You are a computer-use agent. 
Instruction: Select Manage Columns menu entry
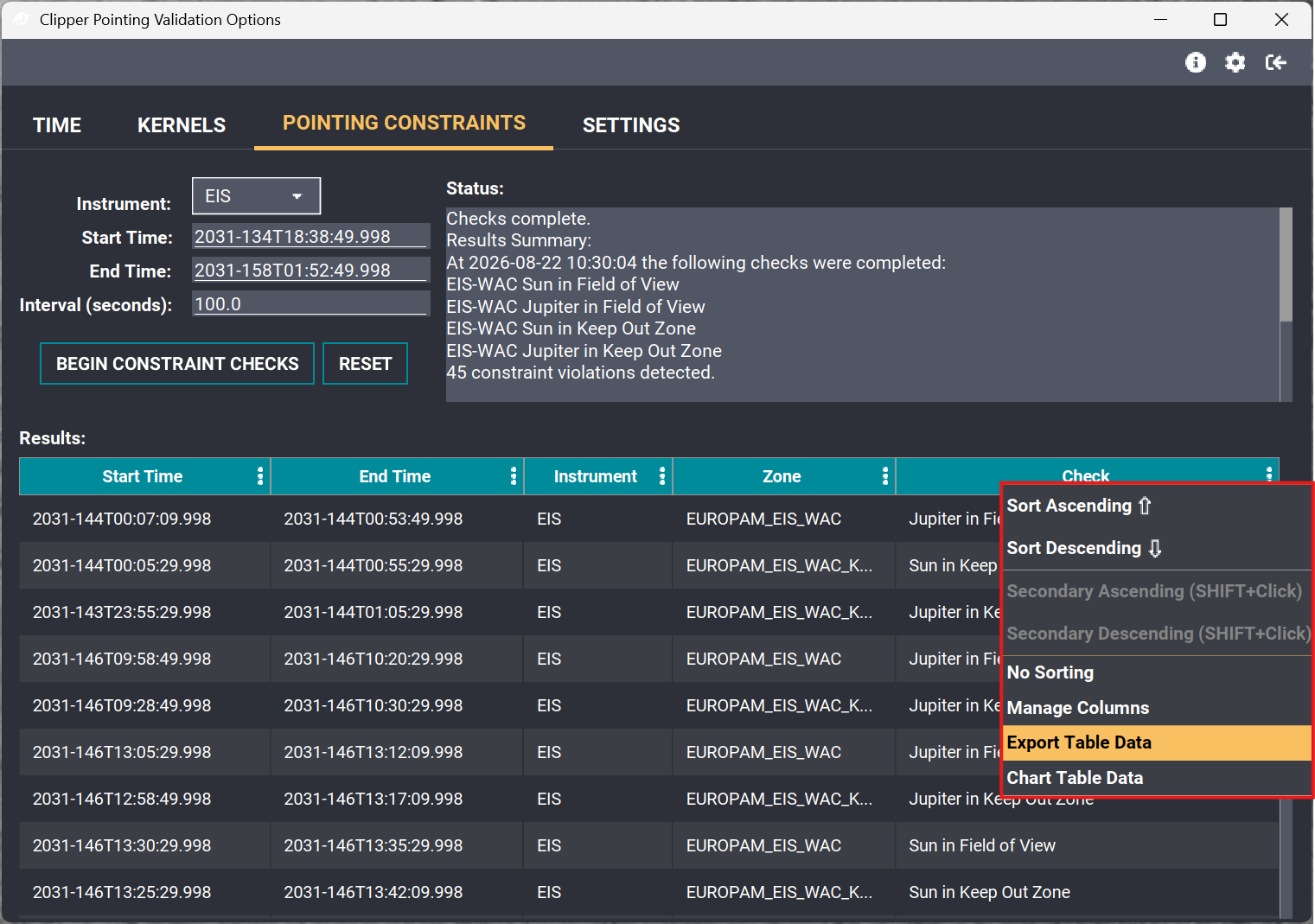point(1157,708)
